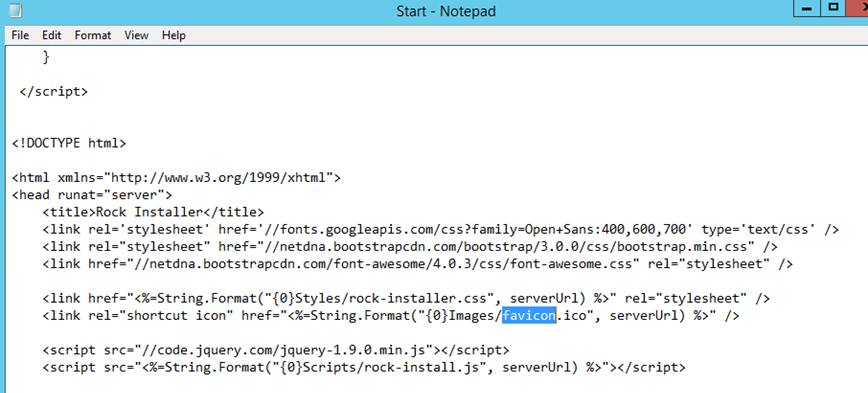Click the head runat="server" line
This screenshot has height=393, width=868.
(92, 195)
